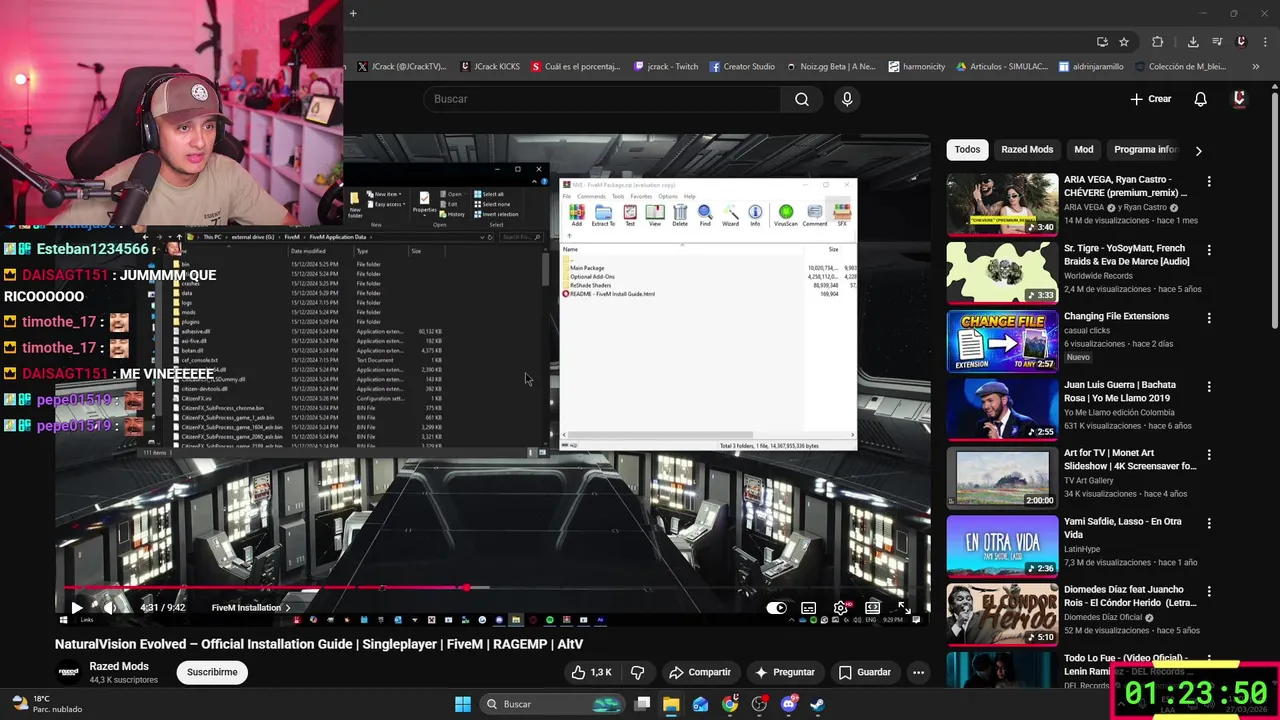This screenshot has height=720, width=1280.
Task: Show more filter chips with the arrow
Action: (1198, 150)
